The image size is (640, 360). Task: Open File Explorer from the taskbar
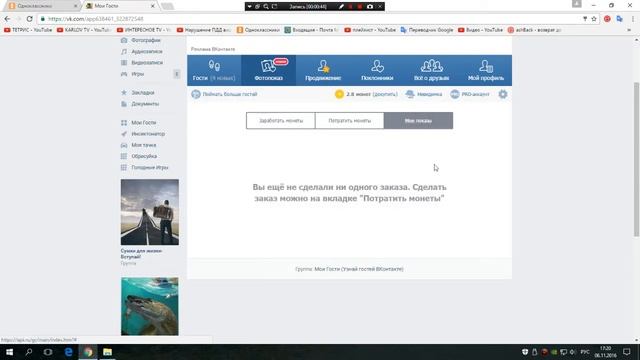pyautogui.click(x=107, y=352)
